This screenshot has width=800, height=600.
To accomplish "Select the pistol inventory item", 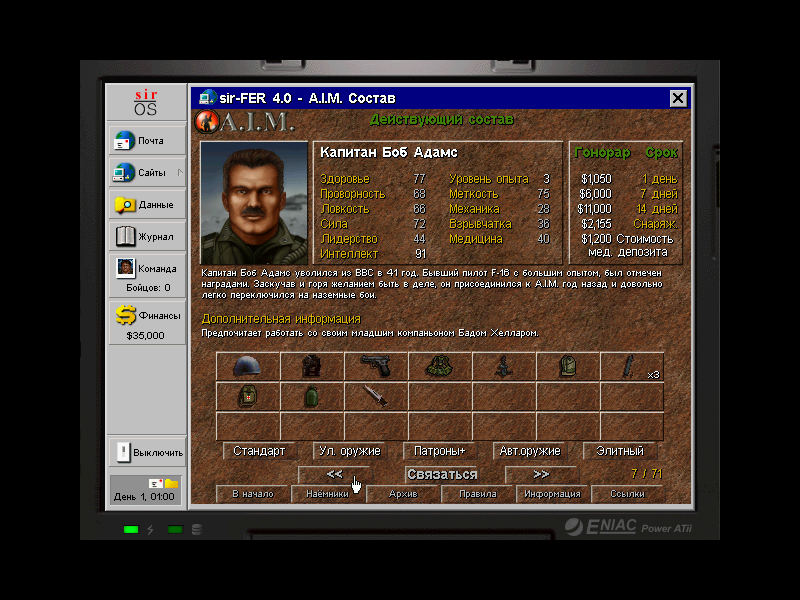I will (x=376, y=366).
